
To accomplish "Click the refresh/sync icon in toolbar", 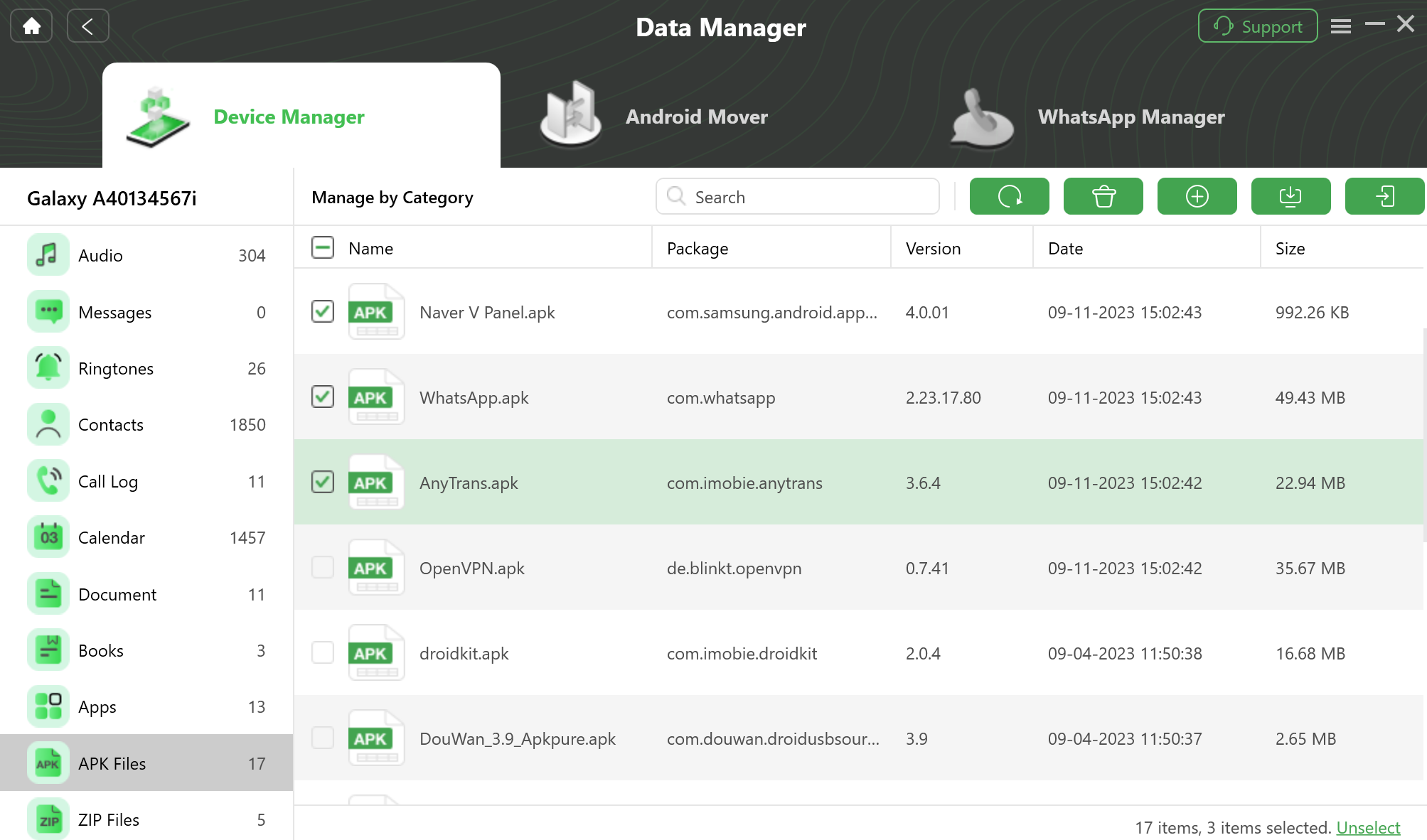I will (1009, 196).
